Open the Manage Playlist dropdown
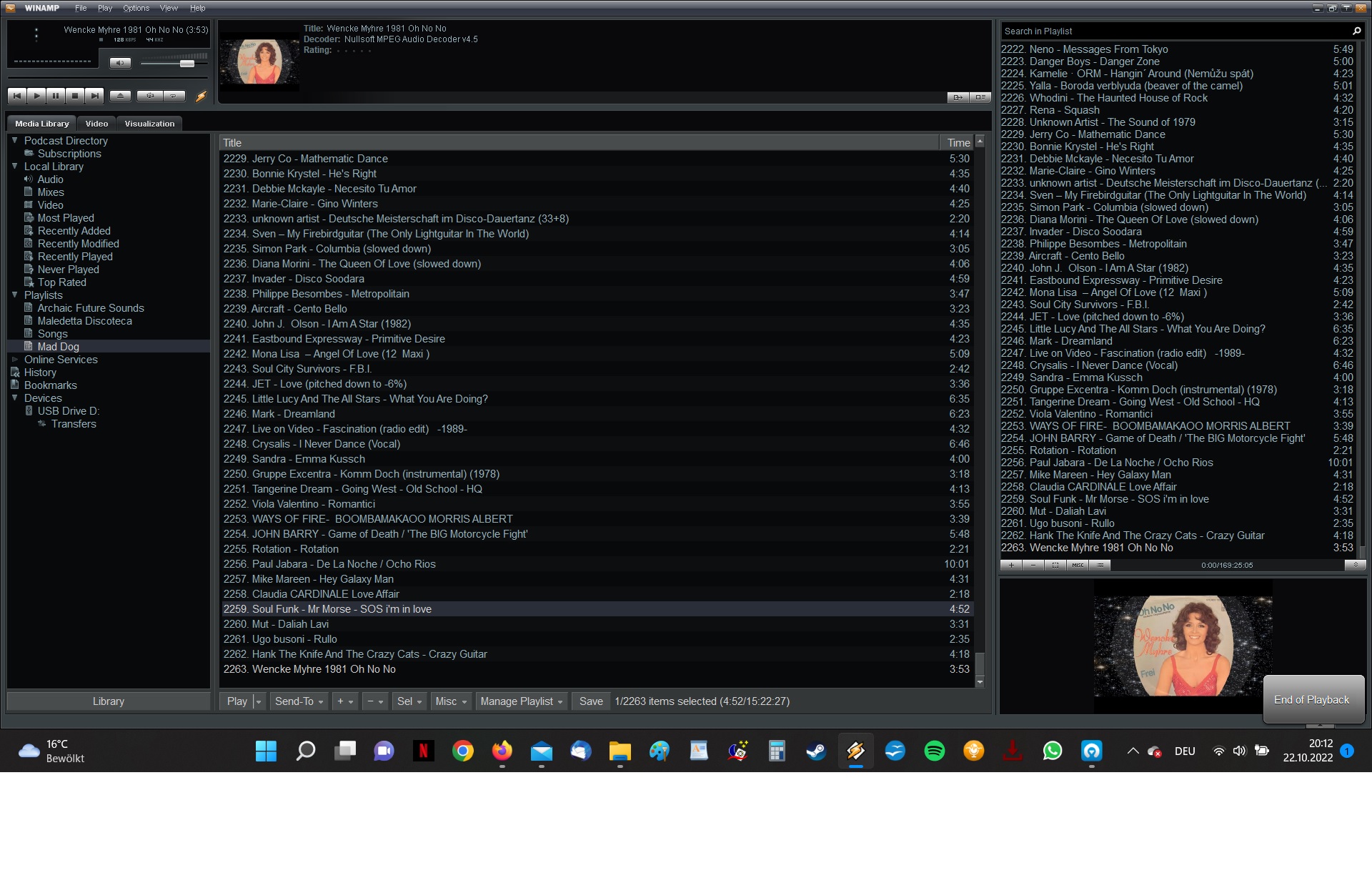1372x888 pixels. tap(522, 701)
